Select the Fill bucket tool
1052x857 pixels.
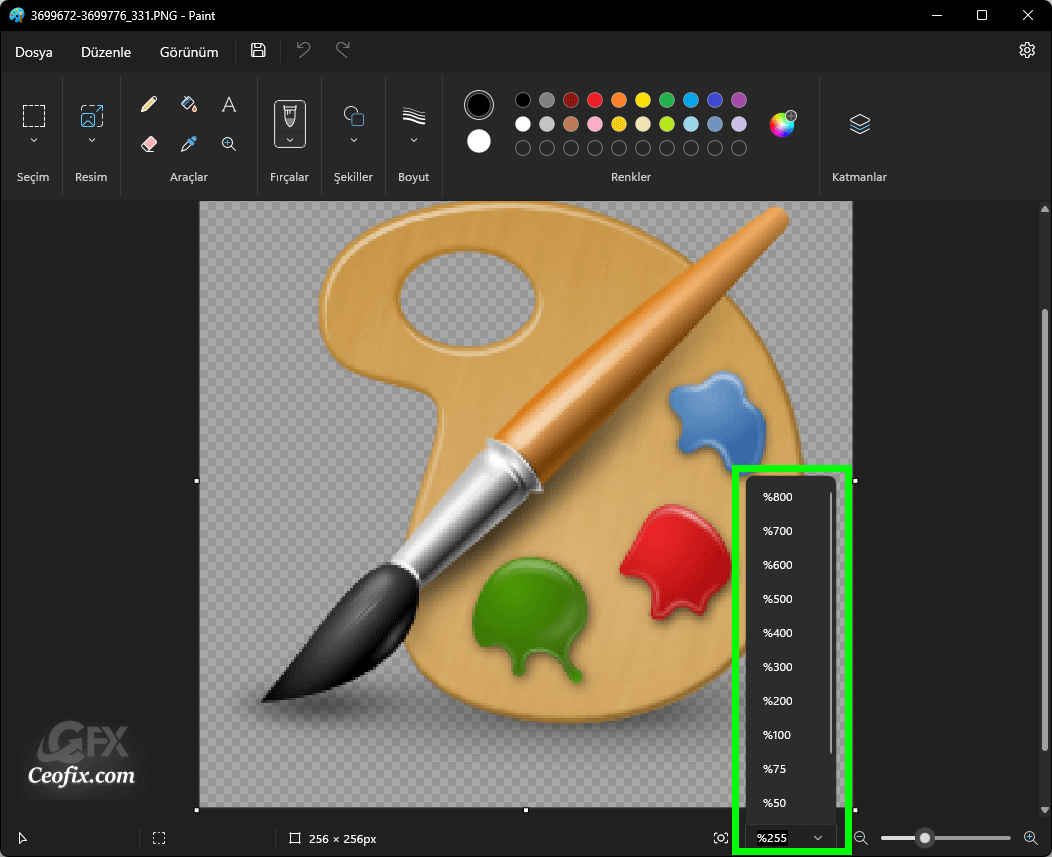[189, 104]
